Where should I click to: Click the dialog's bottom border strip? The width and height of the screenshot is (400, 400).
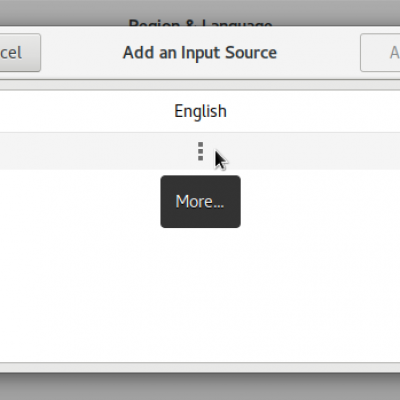pos(200,367)
